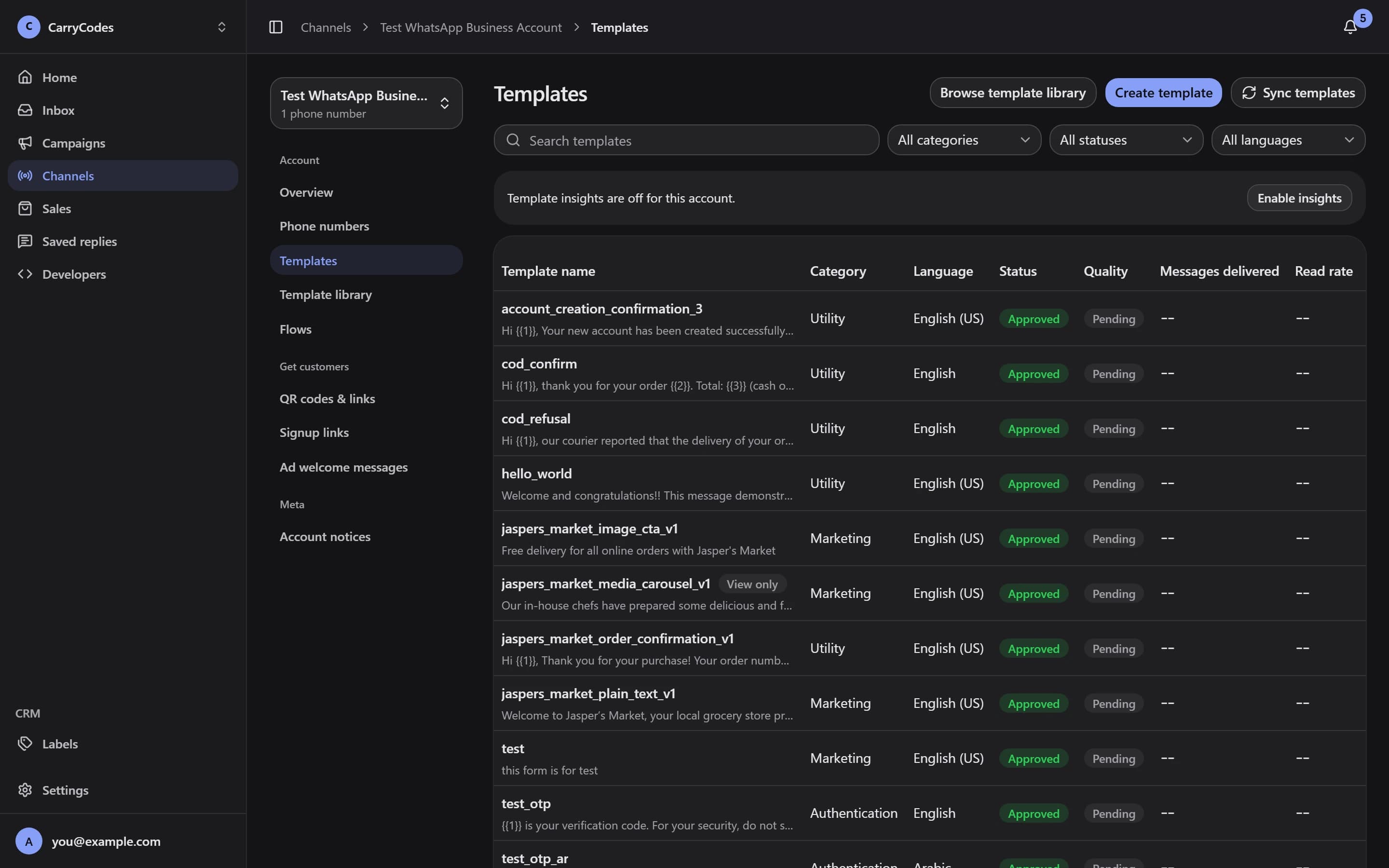Click the Saved replies message icon
1389x868 pixels.
pyautogui.click(x=25, y=241)
